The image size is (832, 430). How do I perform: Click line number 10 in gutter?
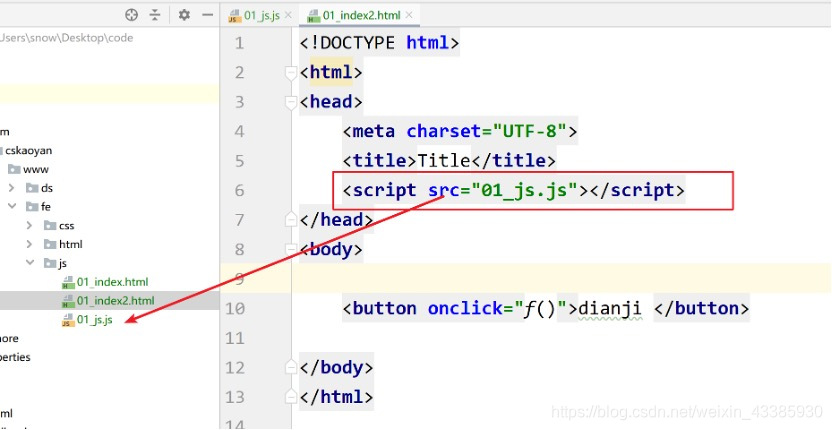pos(235,308)
